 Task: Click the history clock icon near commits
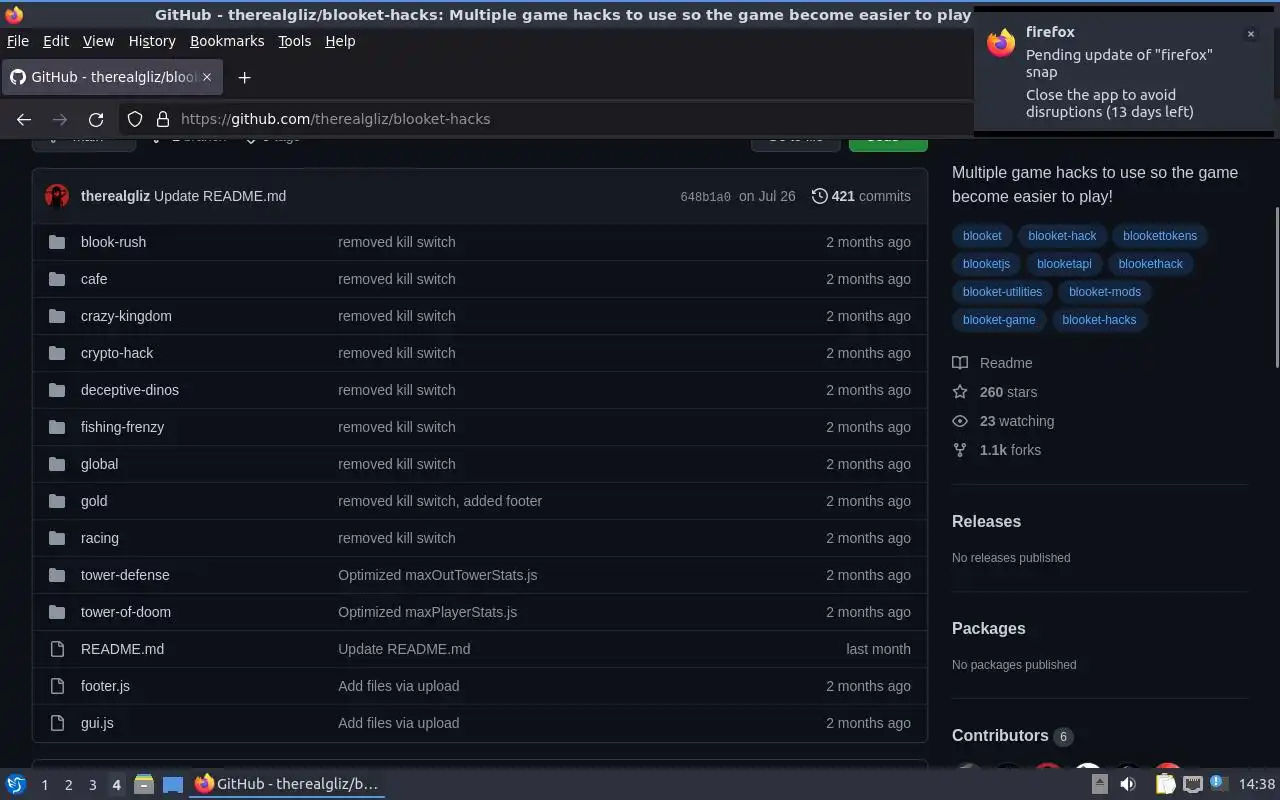819,196
